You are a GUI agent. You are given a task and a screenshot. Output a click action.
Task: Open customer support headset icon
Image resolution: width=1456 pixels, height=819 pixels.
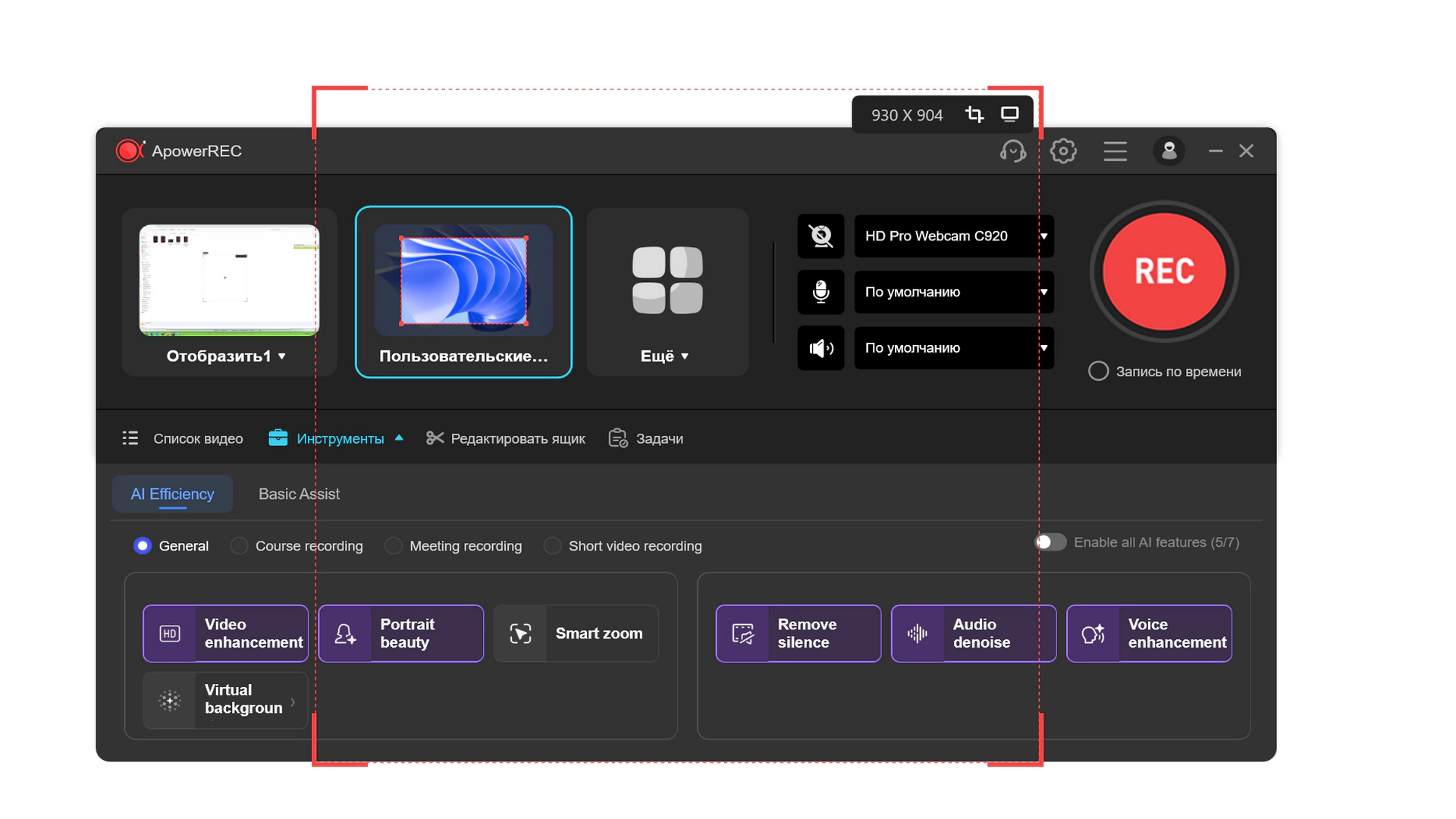[1013, 151]
